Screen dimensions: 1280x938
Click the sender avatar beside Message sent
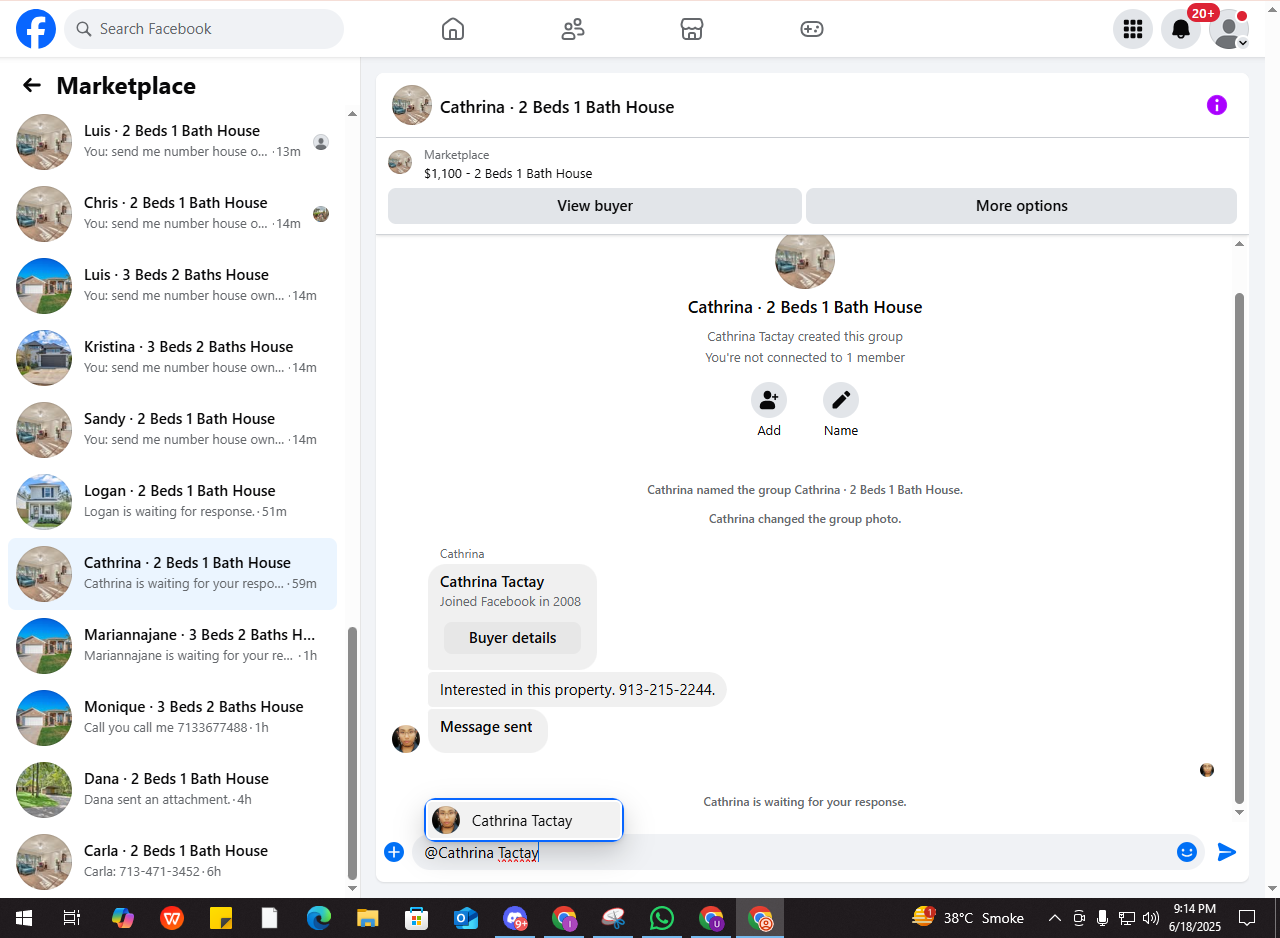coord(406,739)
